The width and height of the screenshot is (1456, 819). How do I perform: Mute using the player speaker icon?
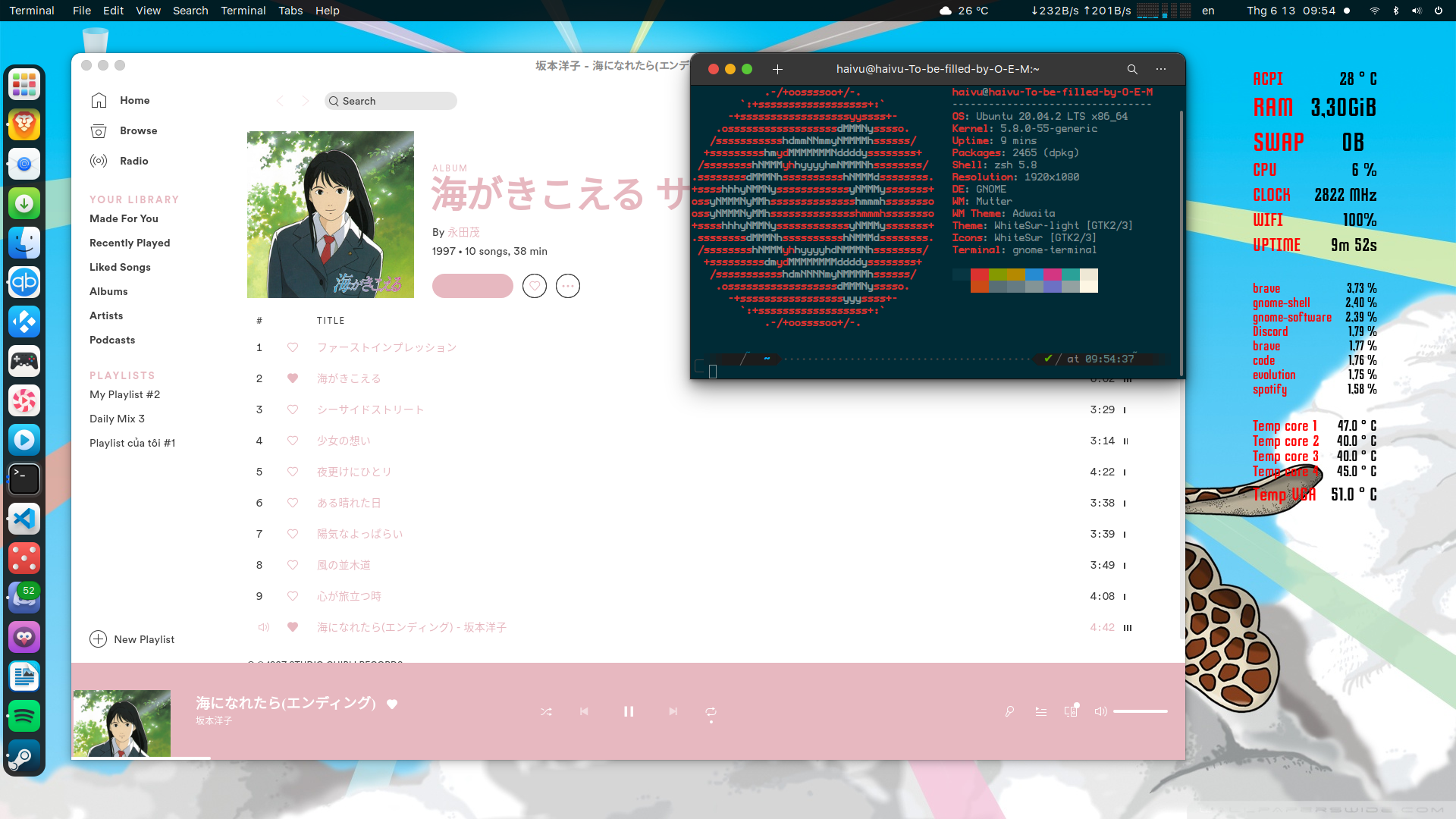[1100, 711]
